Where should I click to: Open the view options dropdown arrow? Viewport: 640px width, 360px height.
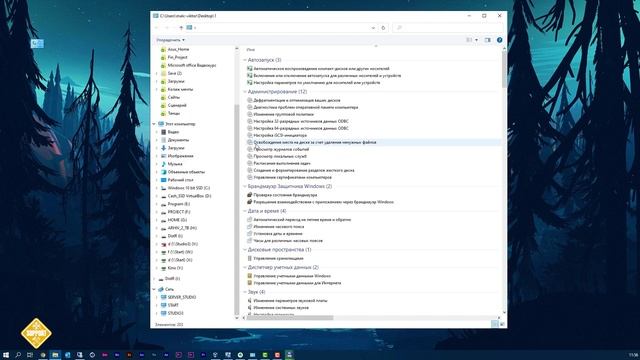click(476, 40)
